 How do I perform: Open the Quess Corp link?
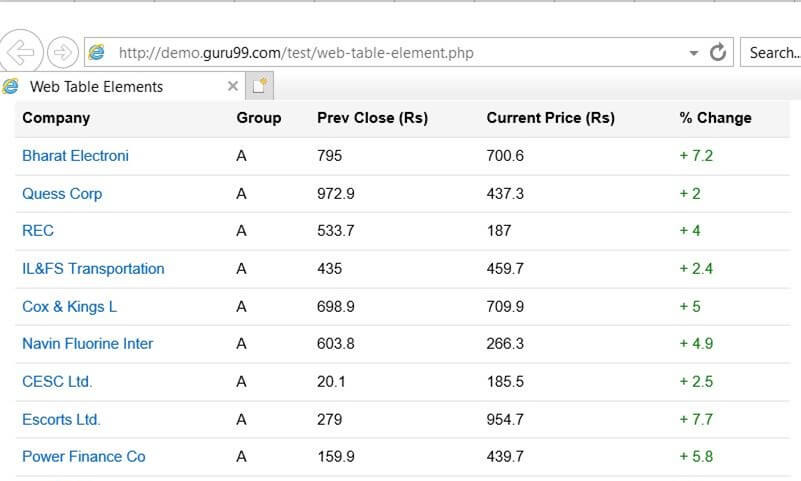pos(62,194)
